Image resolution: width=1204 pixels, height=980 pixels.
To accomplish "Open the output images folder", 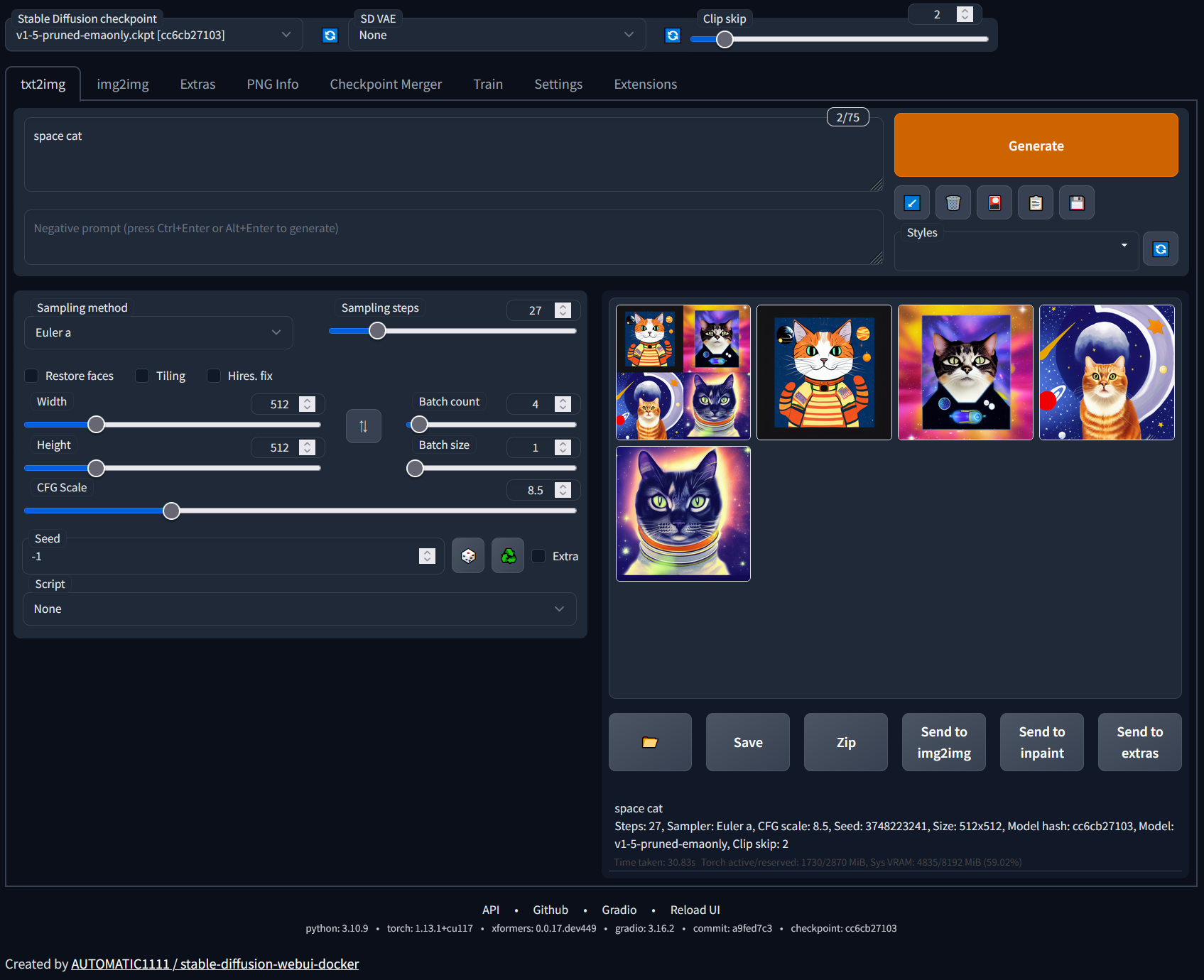I will (x=649, y=741).
